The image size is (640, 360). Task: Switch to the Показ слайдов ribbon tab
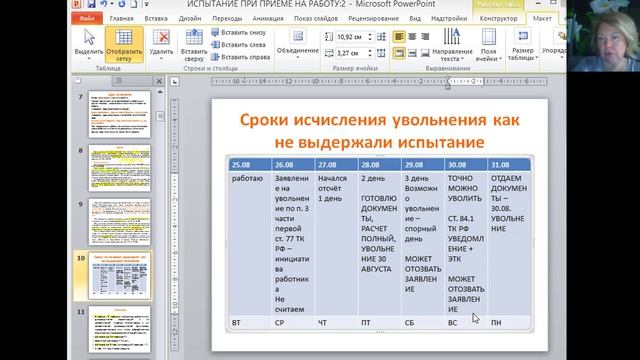[316, 18]
